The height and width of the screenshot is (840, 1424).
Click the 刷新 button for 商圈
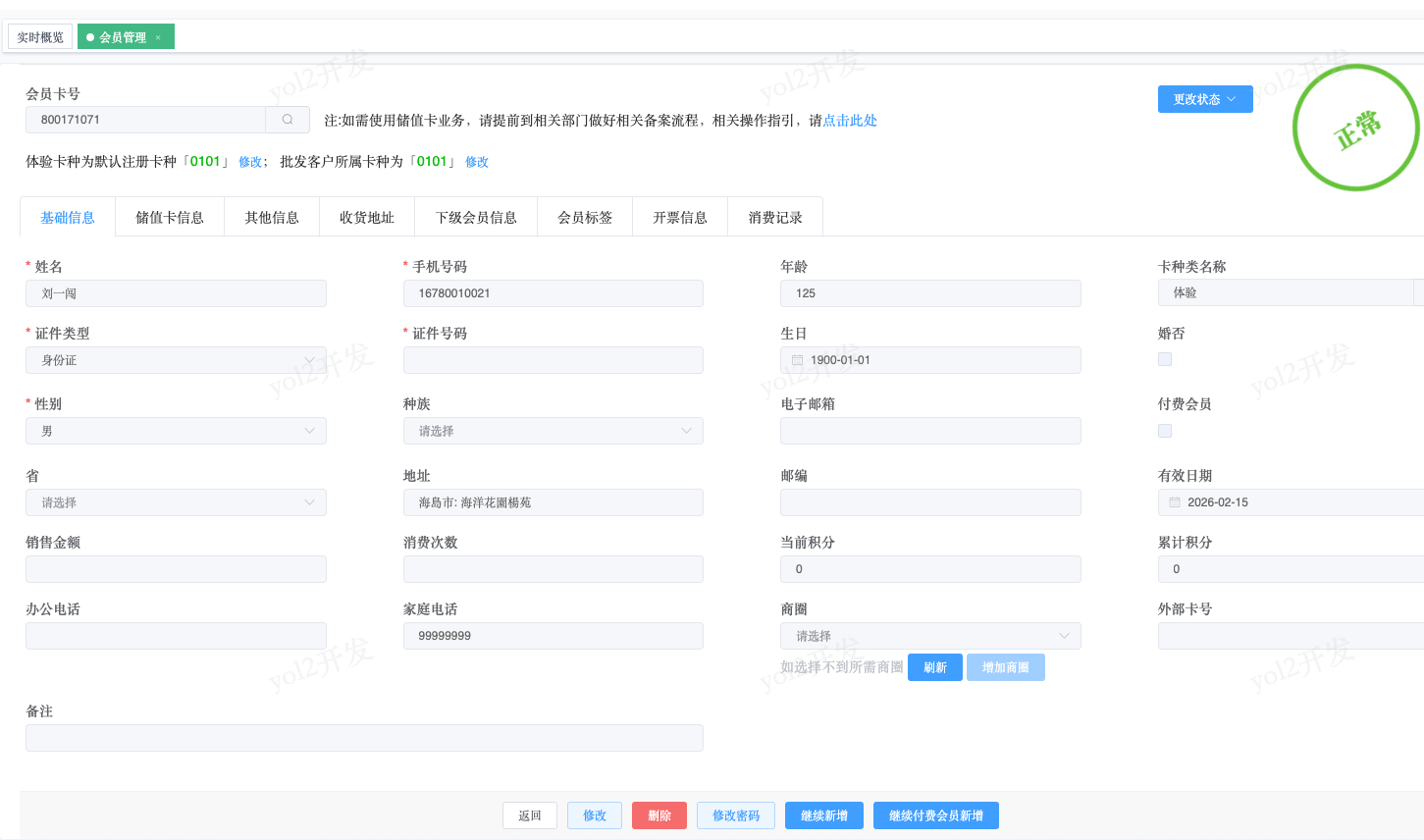click(x=935, y=667)
